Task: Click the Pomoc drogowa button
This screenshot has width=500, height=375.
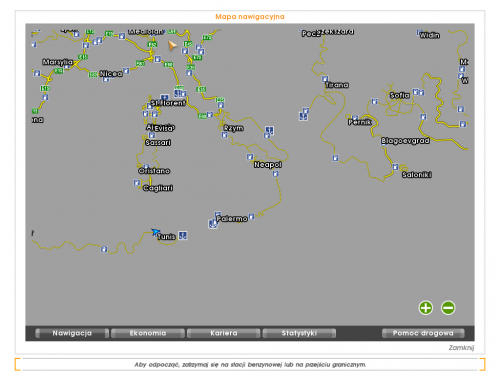Action: coord(423,333)
